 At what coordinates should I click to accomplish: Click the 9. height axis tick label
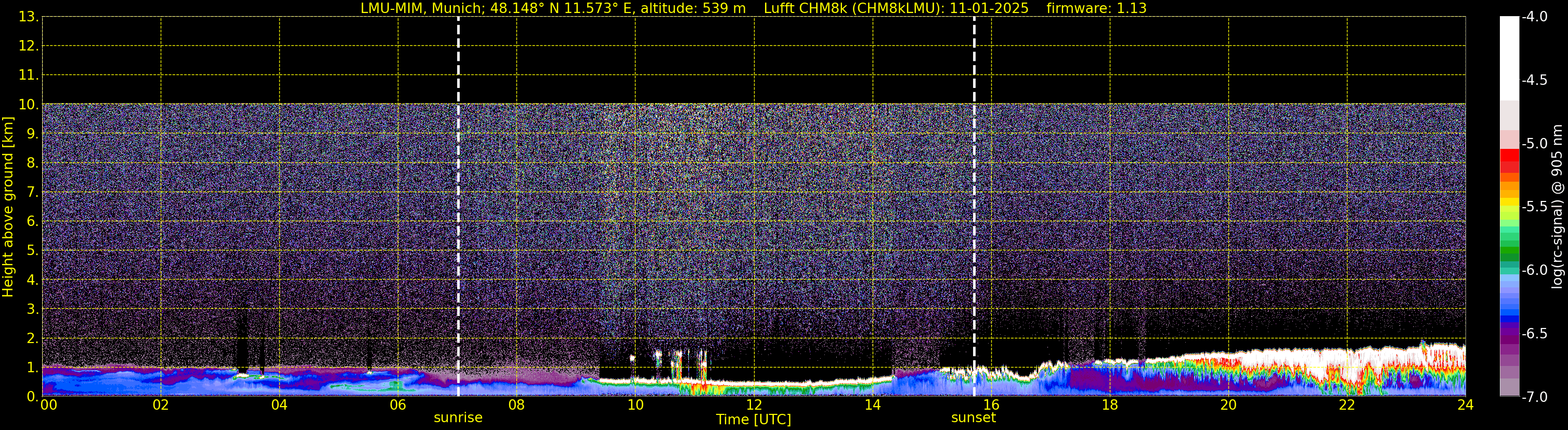32,134
